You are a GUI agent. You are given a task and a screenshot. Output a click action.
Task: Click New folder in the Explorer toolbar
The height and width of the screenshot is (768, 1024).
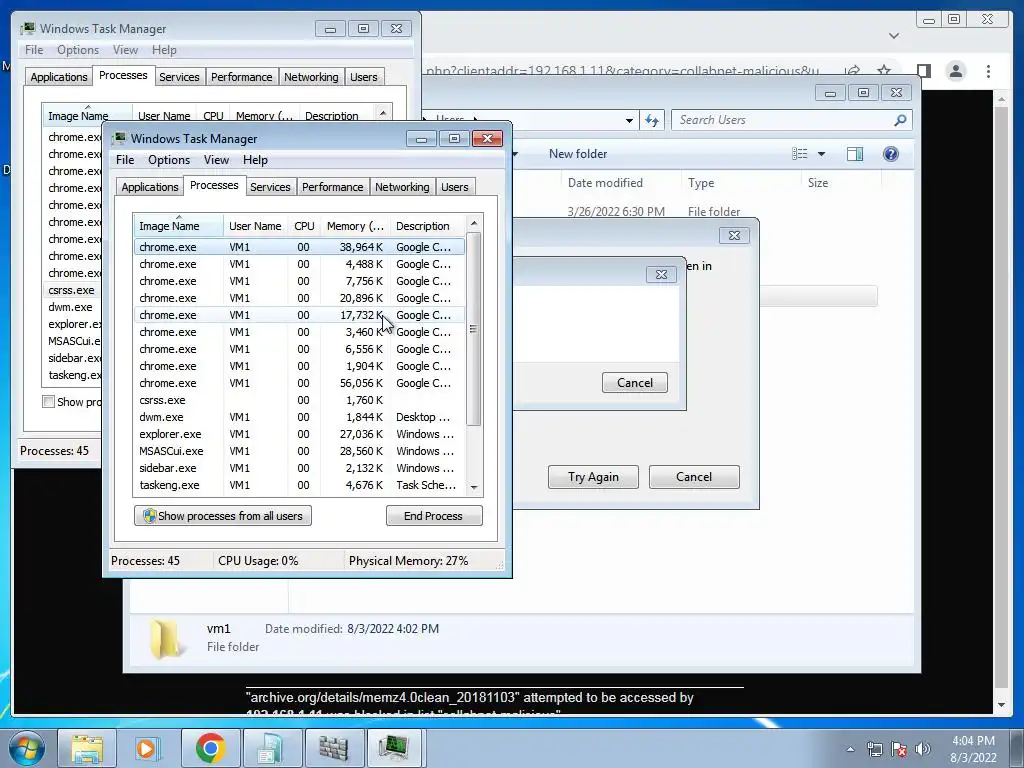click(578, 154)
